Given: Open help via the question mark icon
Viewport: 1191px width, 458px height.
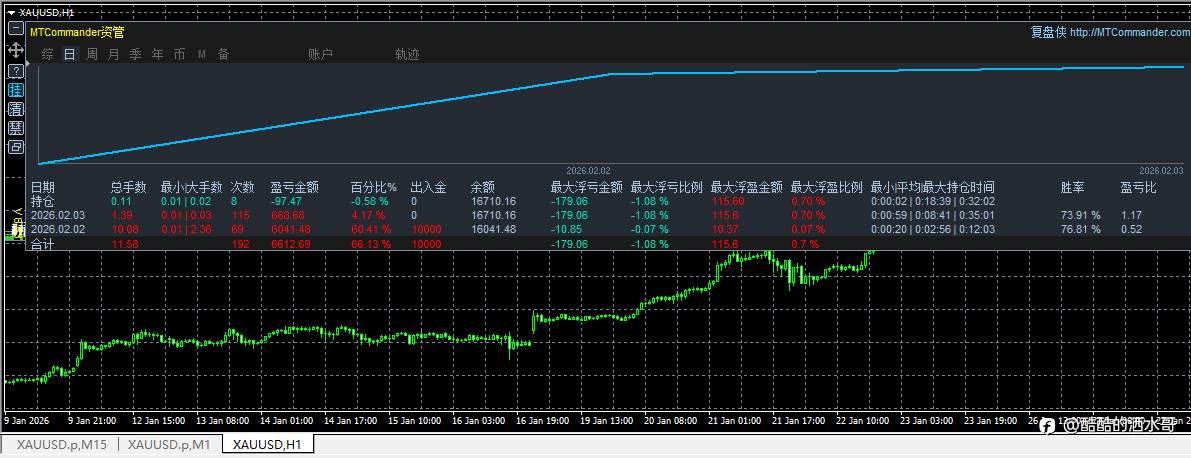Looking at the screenshot, I should click(x=15, y=71).
